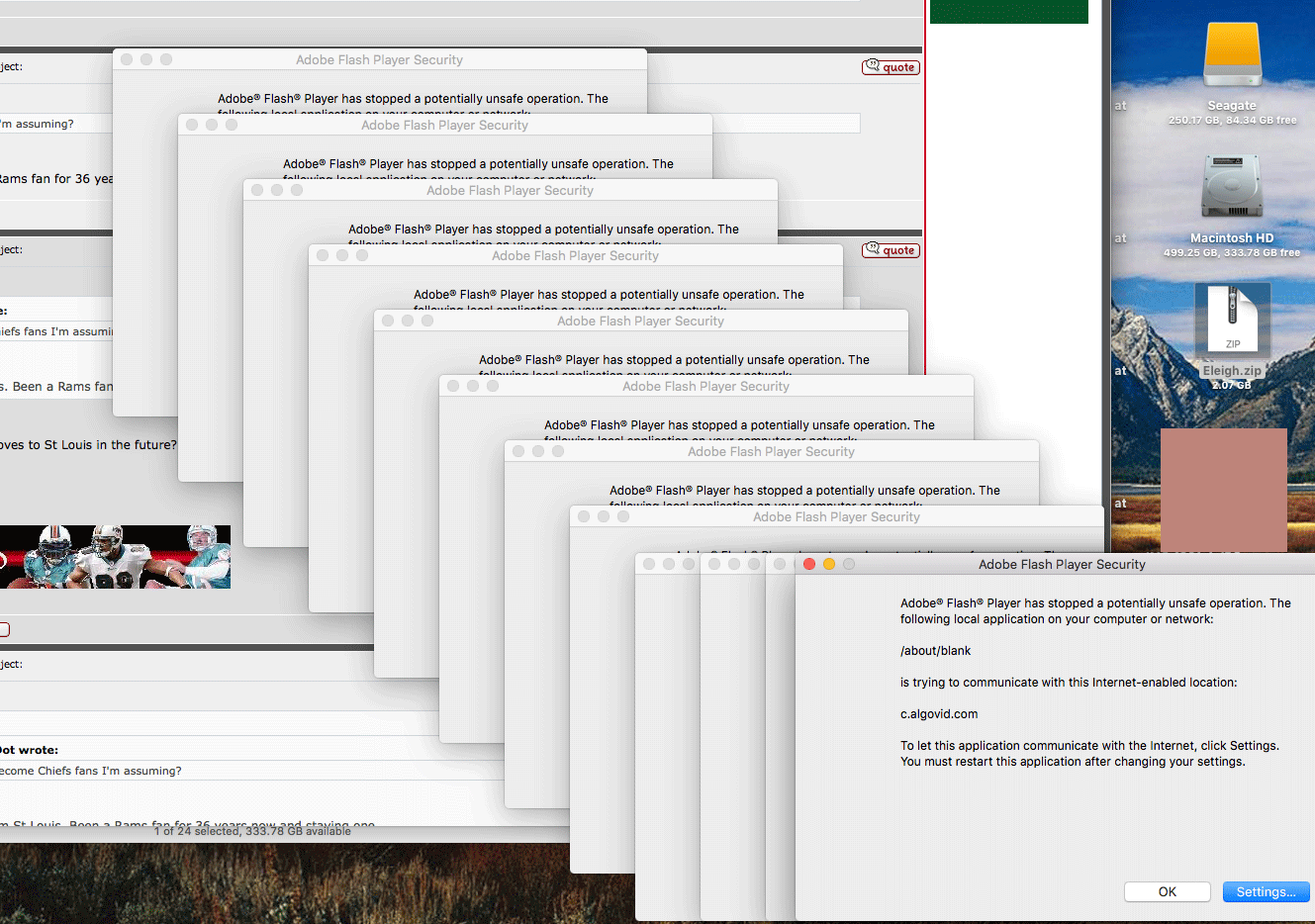This screenshot has width=1315, height=924.
Task: Select the Seagate drive icon on the desktop
Action: 1232,55
